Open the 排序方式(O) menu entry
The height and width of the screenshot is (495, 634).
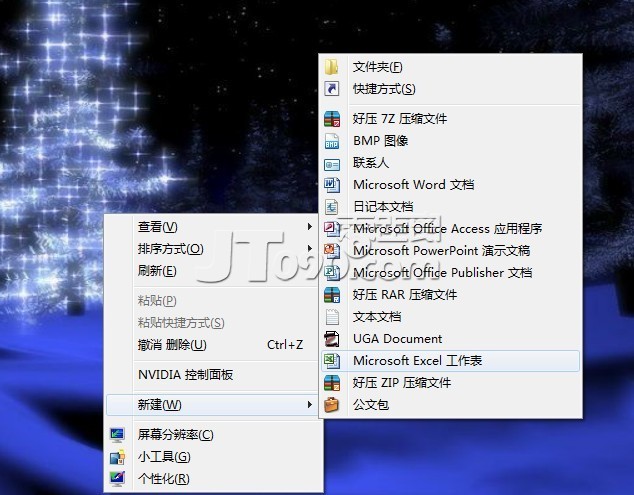[212, 249]
